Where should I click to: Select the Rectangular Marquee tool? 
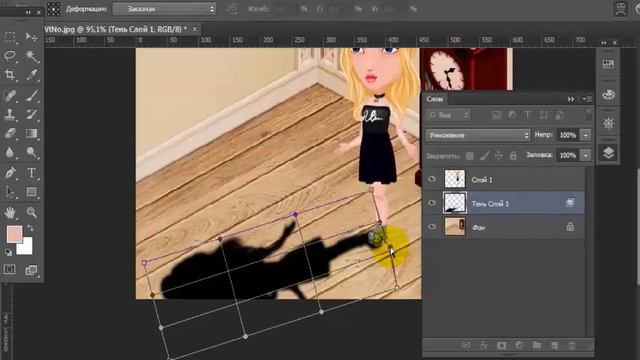tap(10, 37)
